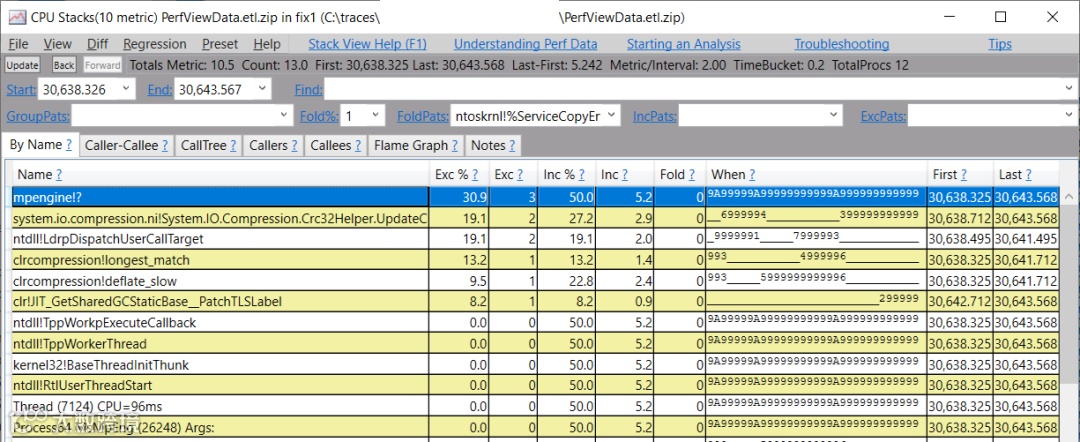This screenshot has width=1080, height=442.
Task: Open the Tips link
Action: [x=1000, y=44]
